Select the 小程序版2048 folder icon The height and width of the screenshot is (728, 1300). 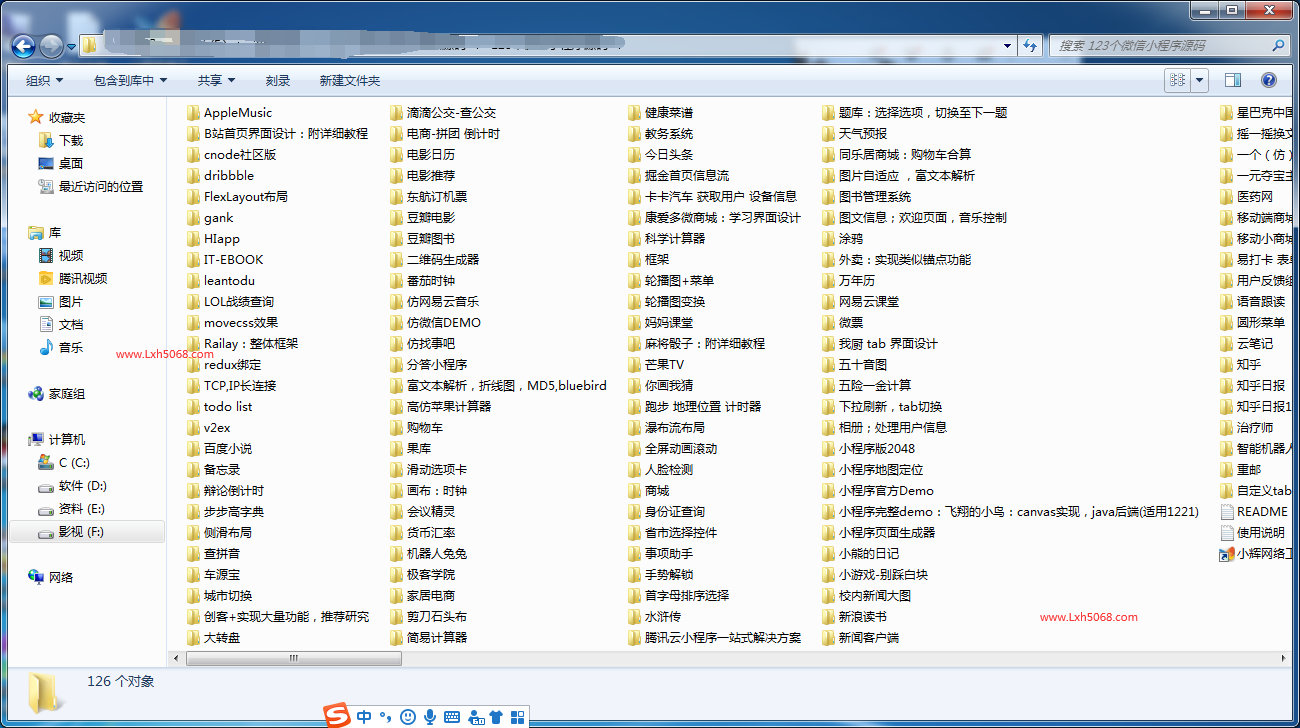(x=829, y=448)
